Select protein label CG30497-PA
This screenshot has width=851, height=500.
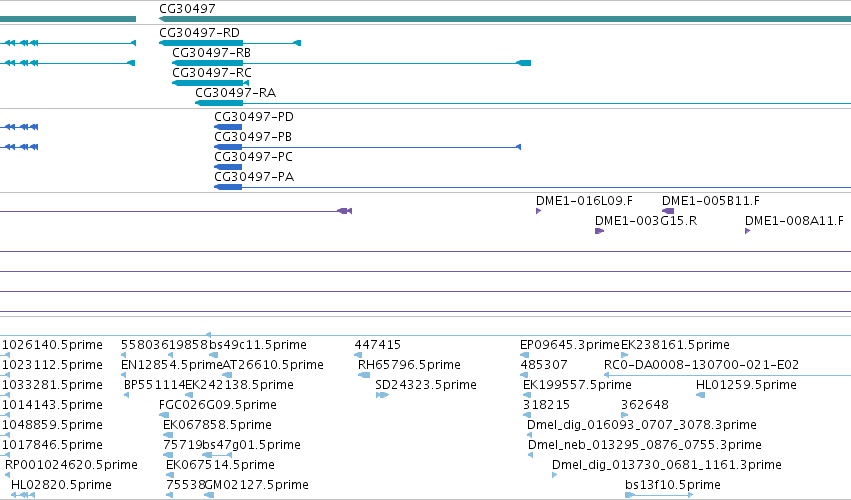(254, 177)
